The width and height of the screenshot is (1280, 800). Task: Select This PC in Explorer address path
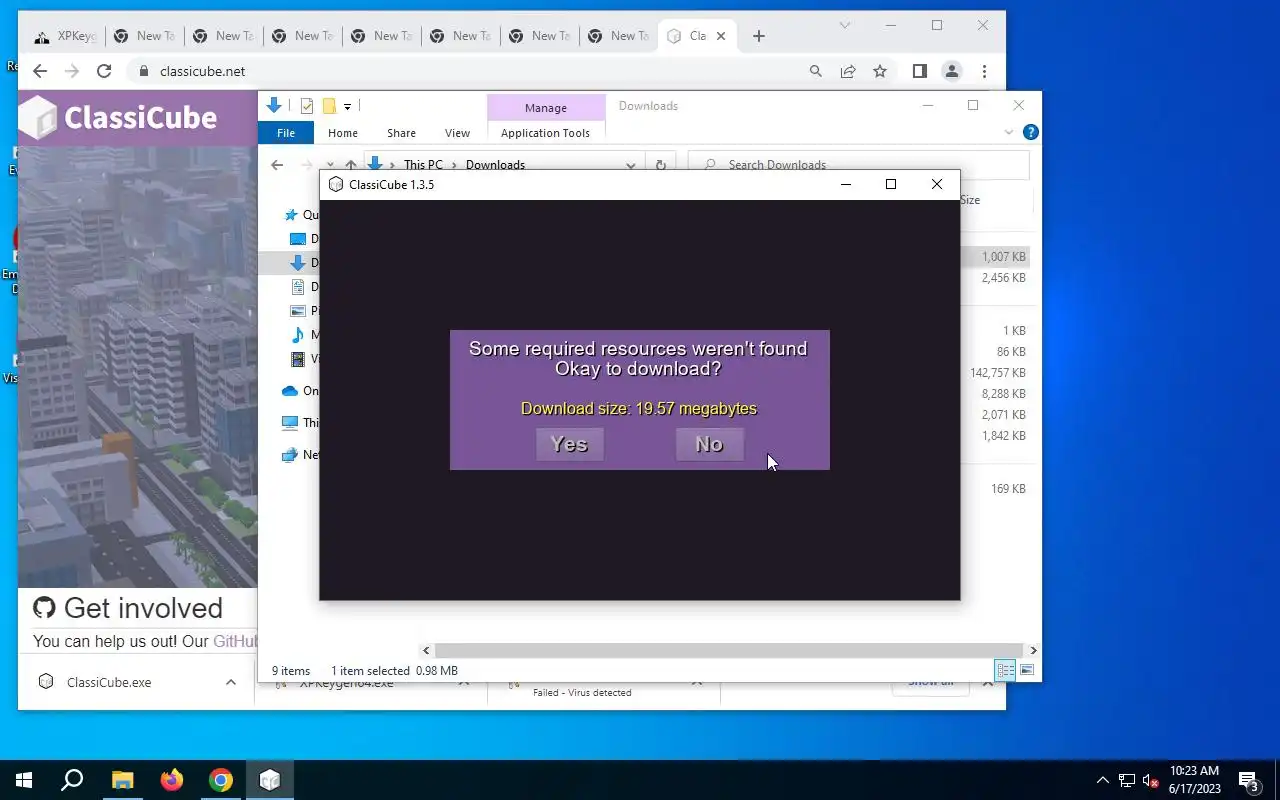(423, 165)
